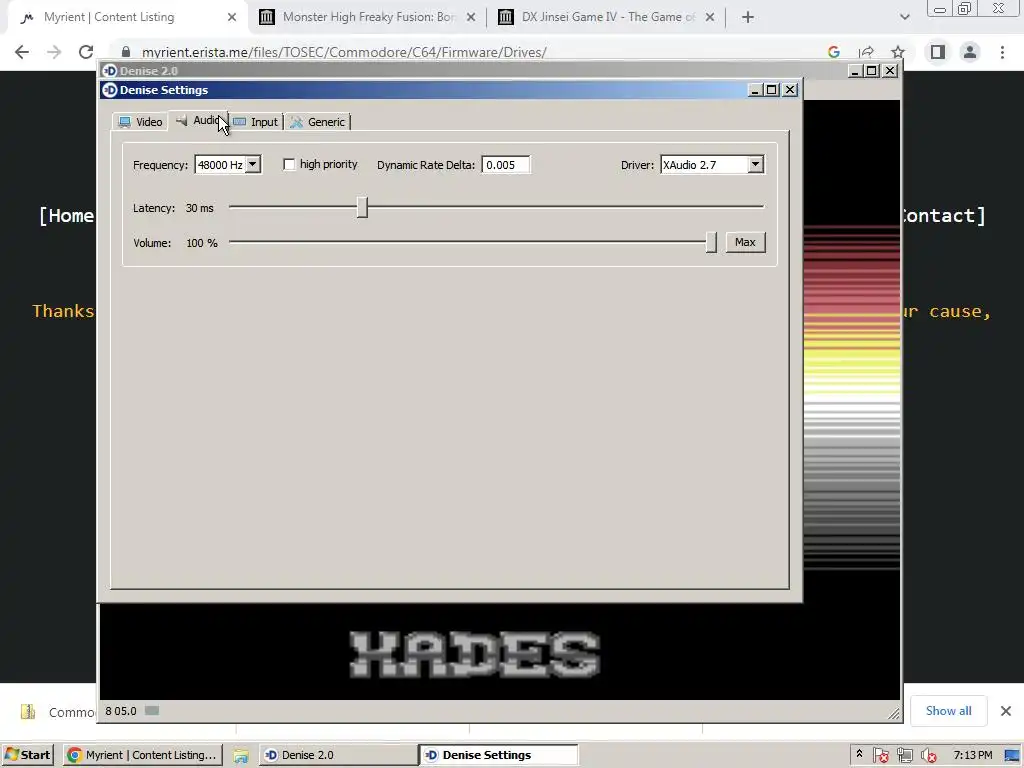Click the Dynamic Rate Delta input field

505,165
